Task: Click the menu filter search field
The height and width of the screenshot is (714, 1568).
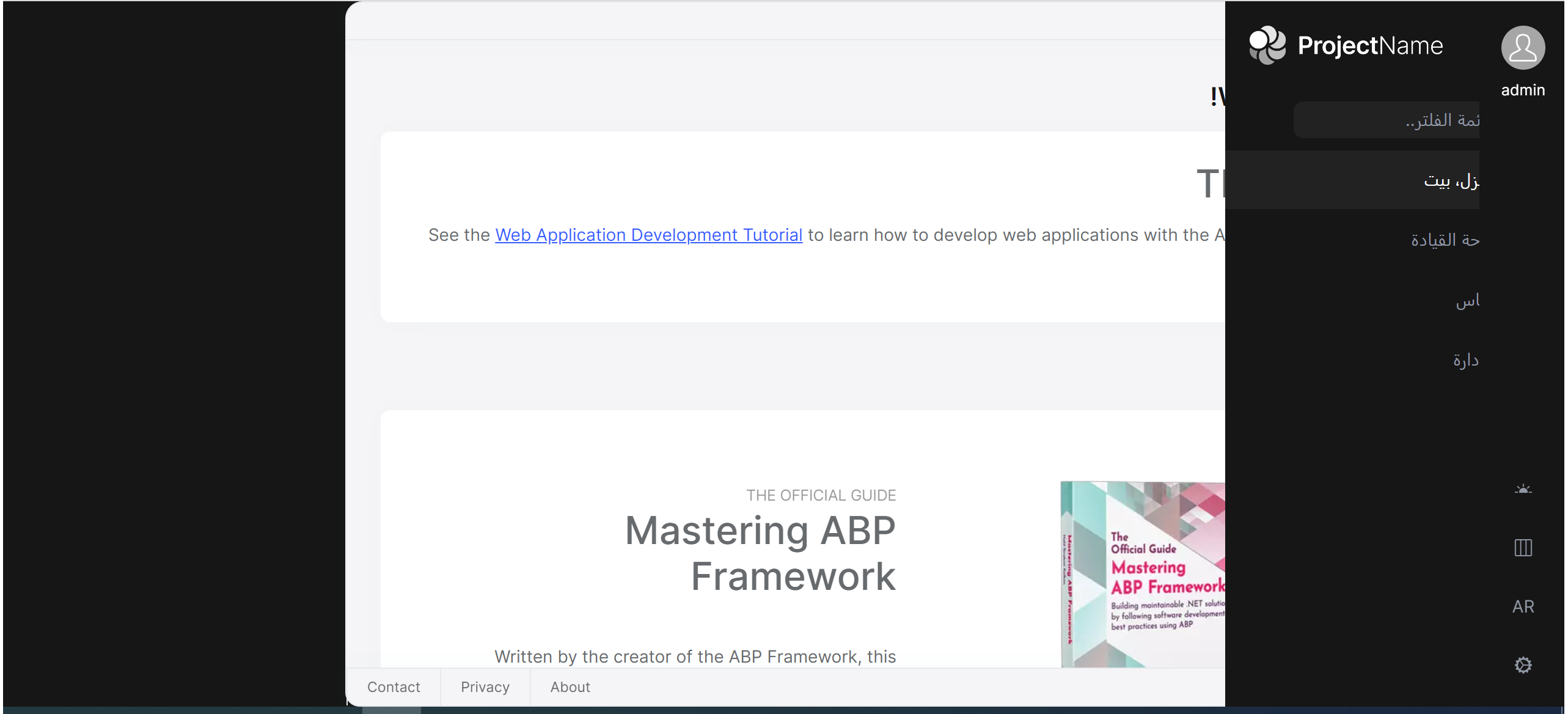Action: (x=1386, y=120)
